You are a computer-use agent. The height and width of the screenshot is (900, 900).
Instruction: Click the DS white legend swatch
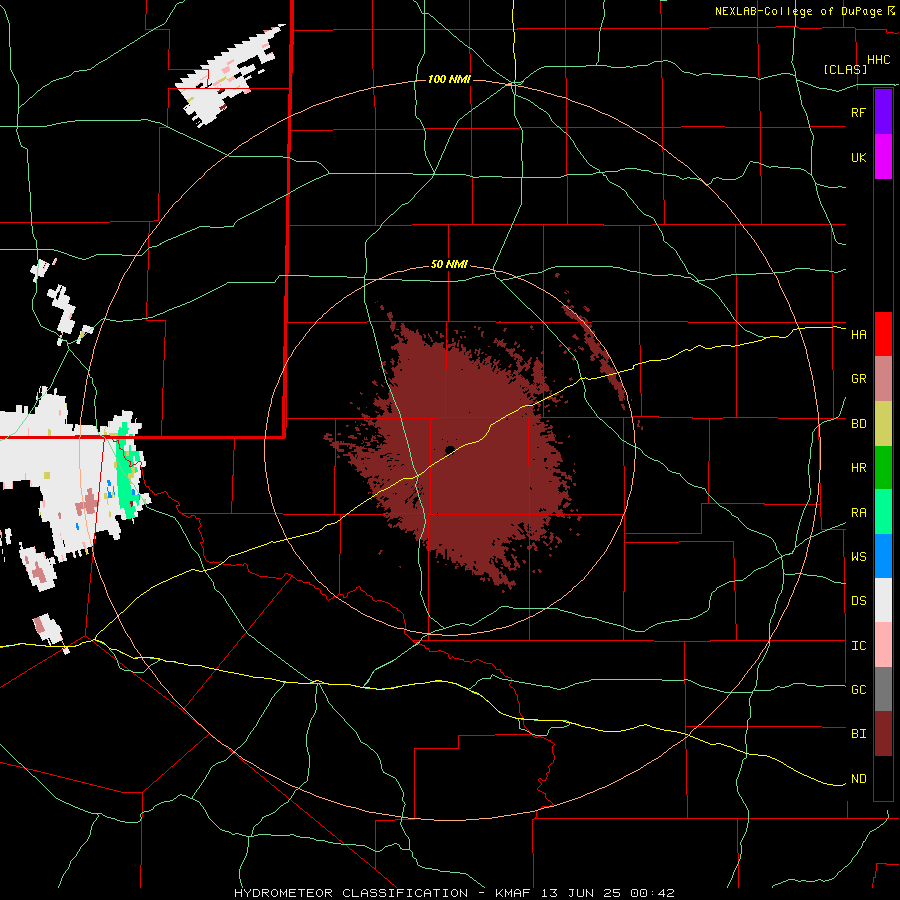(x=883, y=600)
